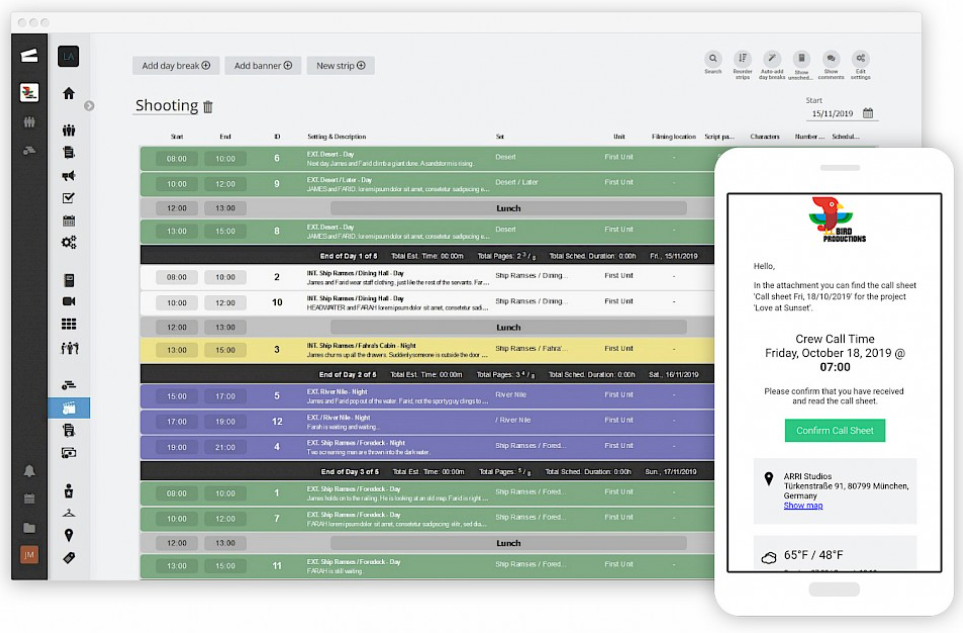Image resolution: width=963 pixels, height=633 pixels.
Task: Click New strip button
Action: click(x=340, y=66)
